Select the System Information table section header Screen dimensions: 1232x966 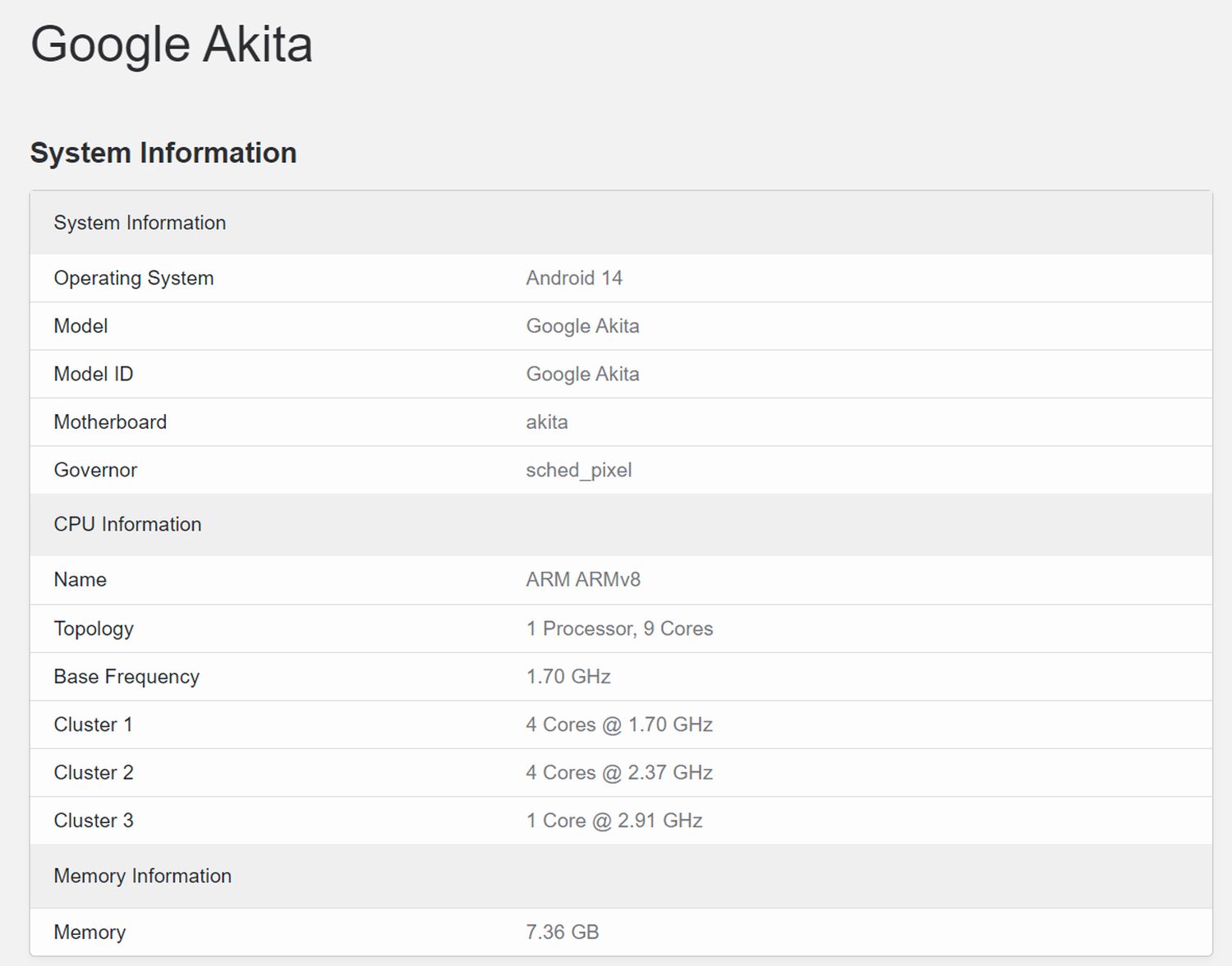140,223
